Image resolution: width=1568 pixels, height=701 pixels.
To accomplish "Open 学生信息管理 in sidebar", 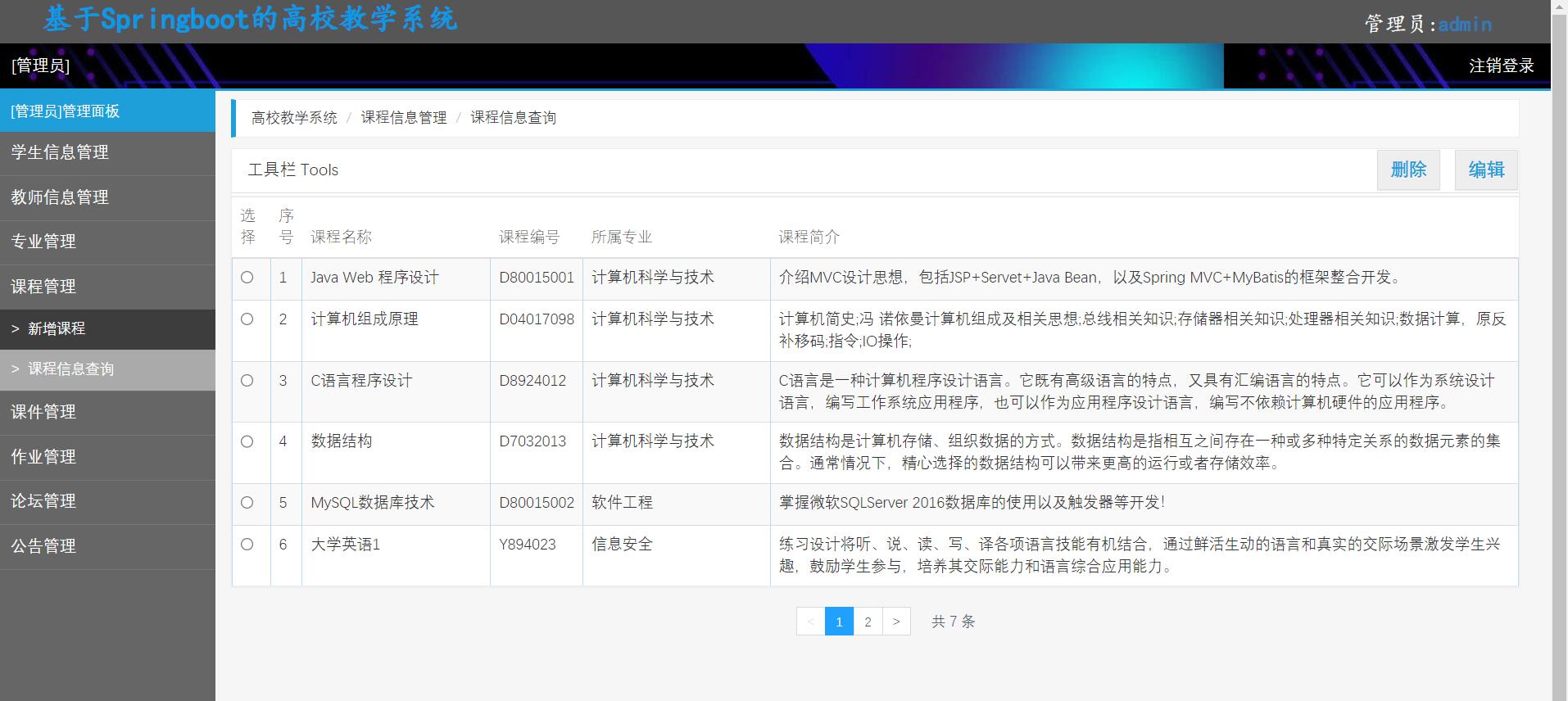I will [107, 153].
